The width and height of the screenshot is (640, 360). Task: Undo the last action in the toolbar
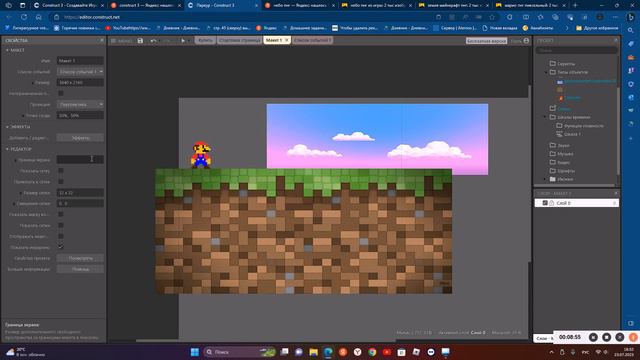(x=153, y=41)
